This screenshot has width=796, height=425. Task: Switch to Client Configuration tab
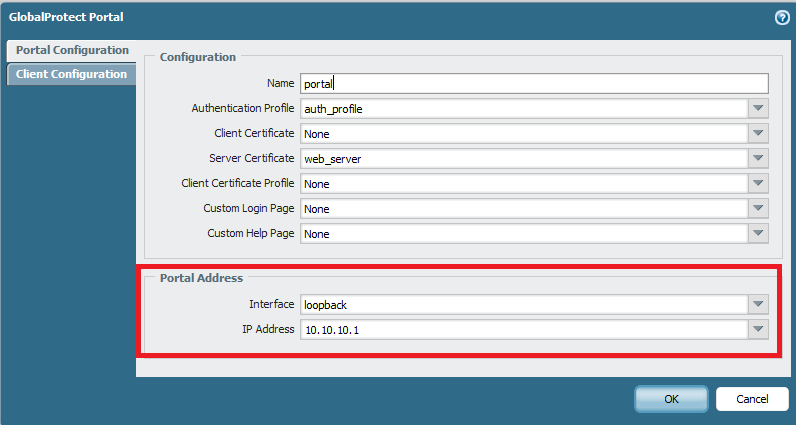pyautogui.click(x=71, y=74)
